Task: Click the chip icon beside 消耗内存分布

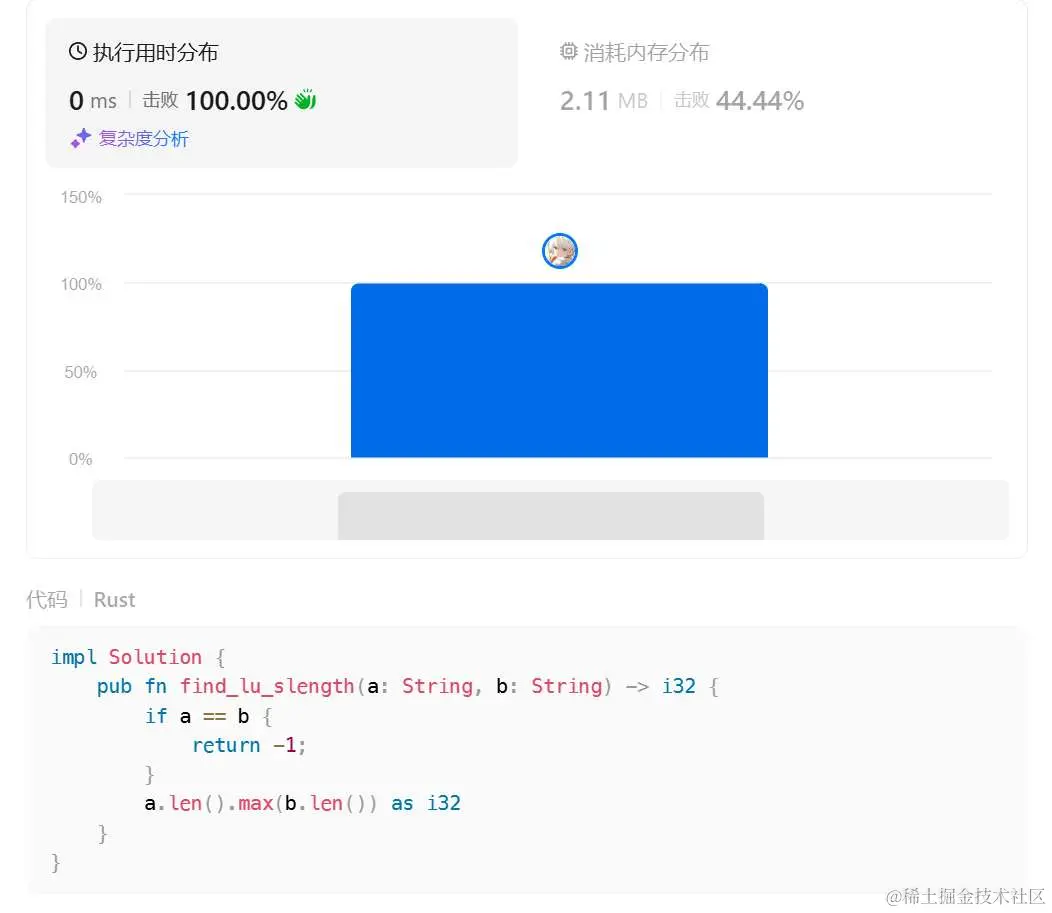Action: [x=568, y=52]
